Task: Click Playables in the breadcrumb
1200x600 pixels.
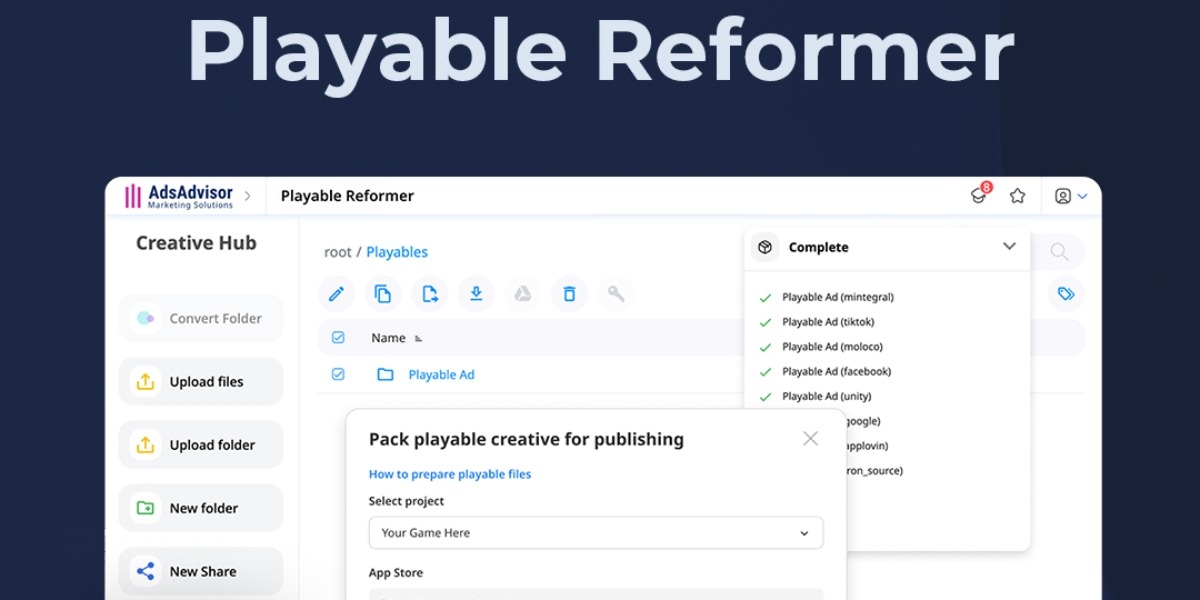Action: click(x=397, y=252)
